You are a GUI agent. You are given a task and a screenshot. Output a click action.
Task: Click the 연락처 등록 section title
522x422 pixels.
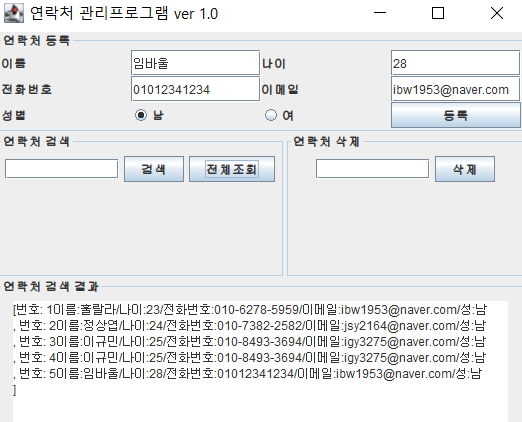[x=37, y=41]
